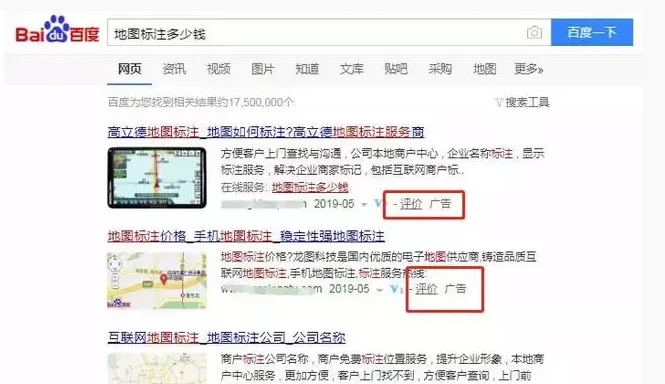Viewport: 665px width, 384px height.
Task: Click the map thumbnail of second result
Action: 157,280
